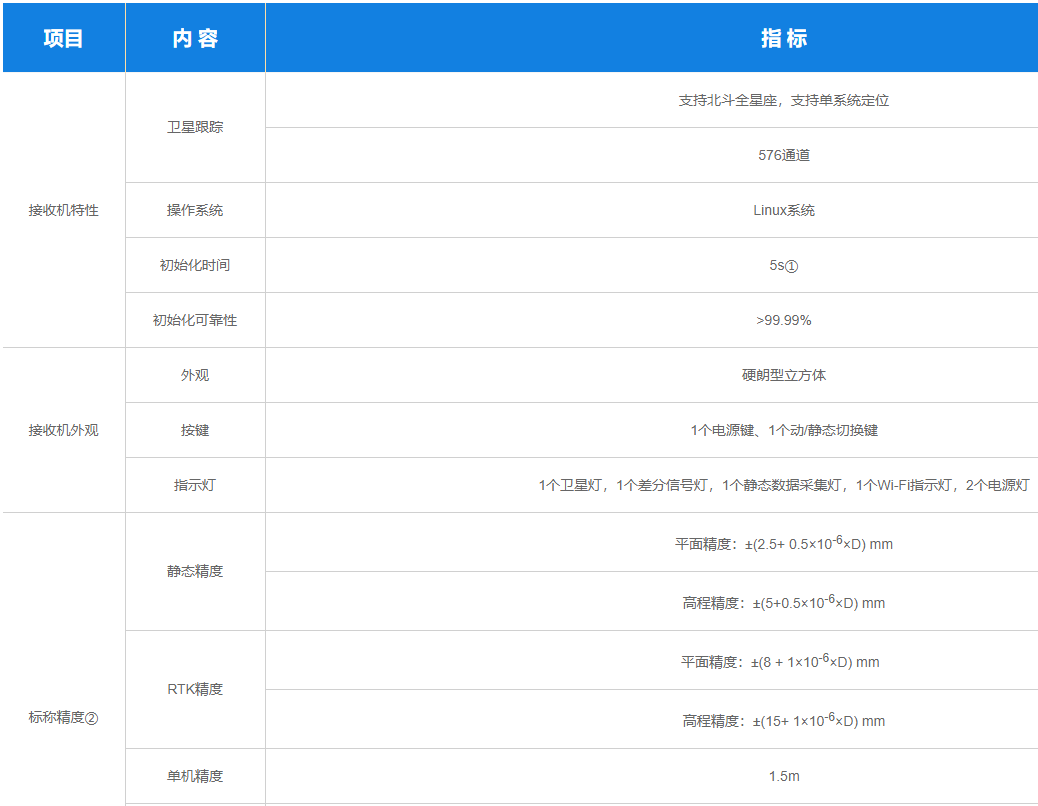Viewport: 1038px width, 806px height.
Task: Select the Linux系统 value
Action: coord(783,210)
